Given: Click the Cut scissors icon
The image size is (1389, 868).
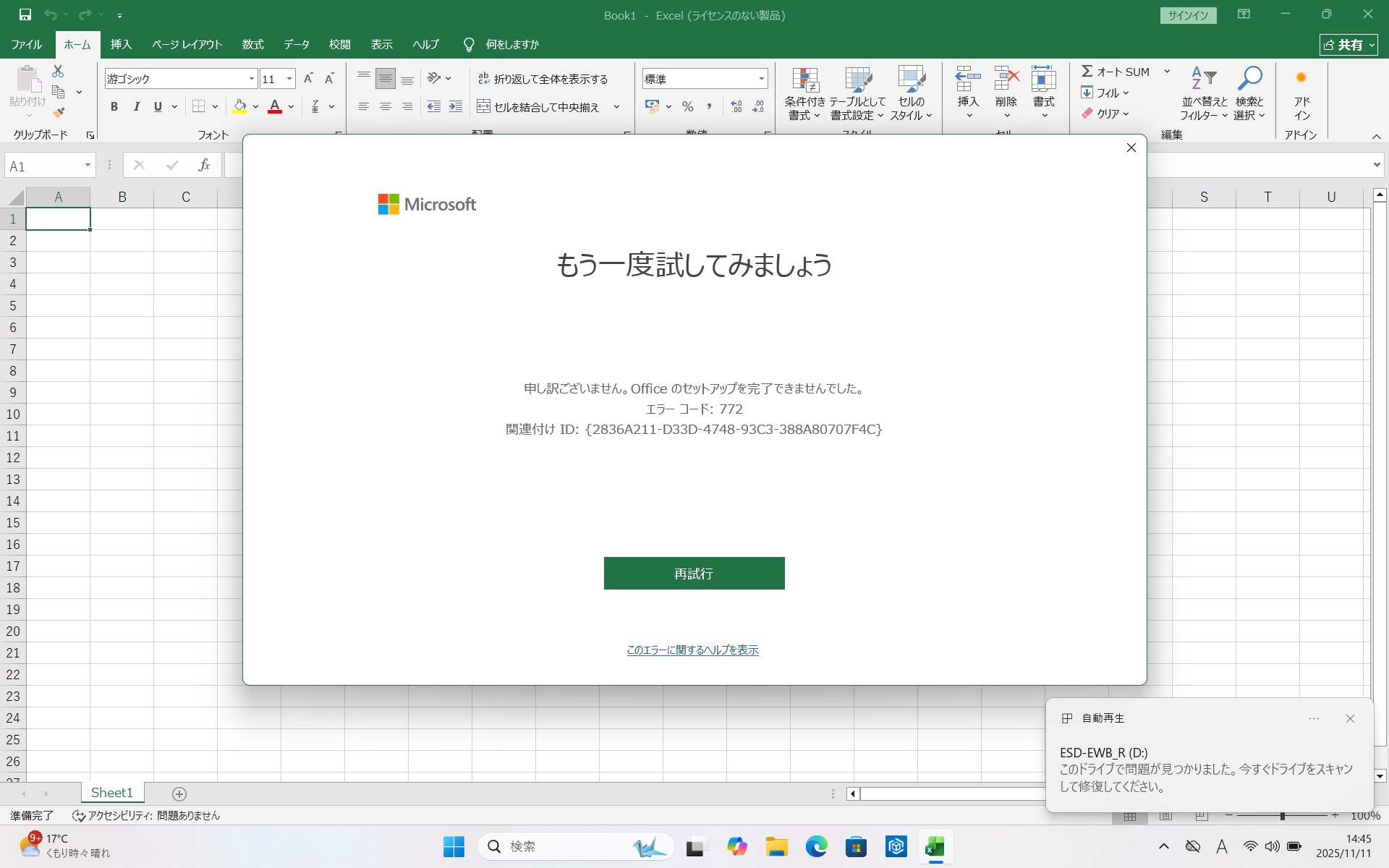Looking at the screenshot, I should click(x=58, y=71).
